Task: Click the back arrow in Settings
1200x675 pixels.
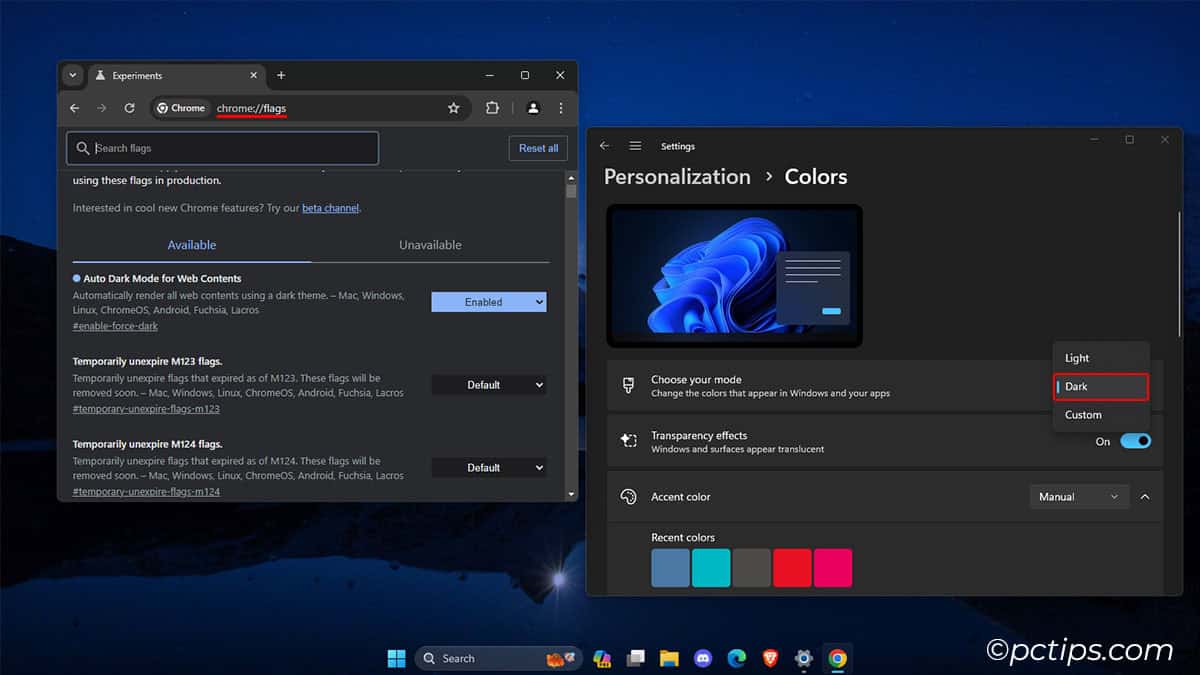Action: pos(605,145)
